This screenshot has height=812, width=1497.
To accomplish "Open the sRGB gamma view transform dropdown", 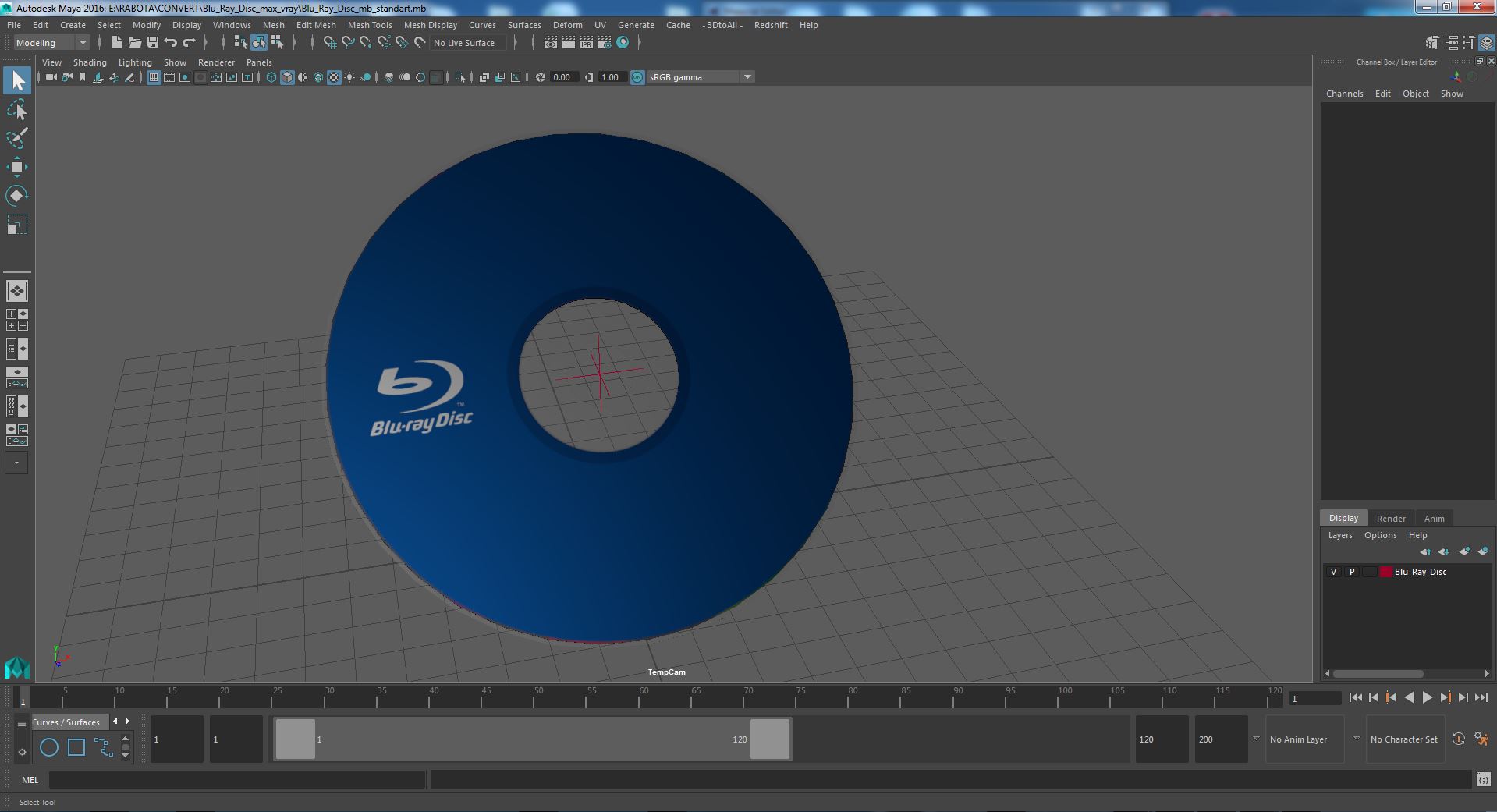I will pyautogui.click(x=701, y=77).
